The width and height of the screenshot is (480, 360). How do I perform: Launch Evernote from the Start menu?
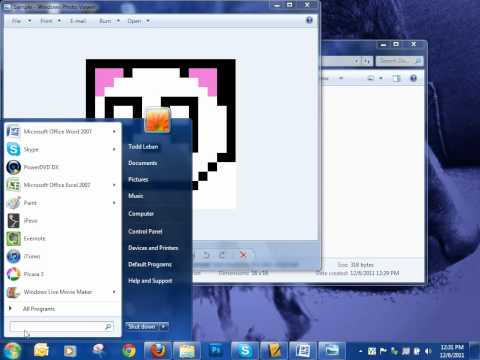pos(62,238)
